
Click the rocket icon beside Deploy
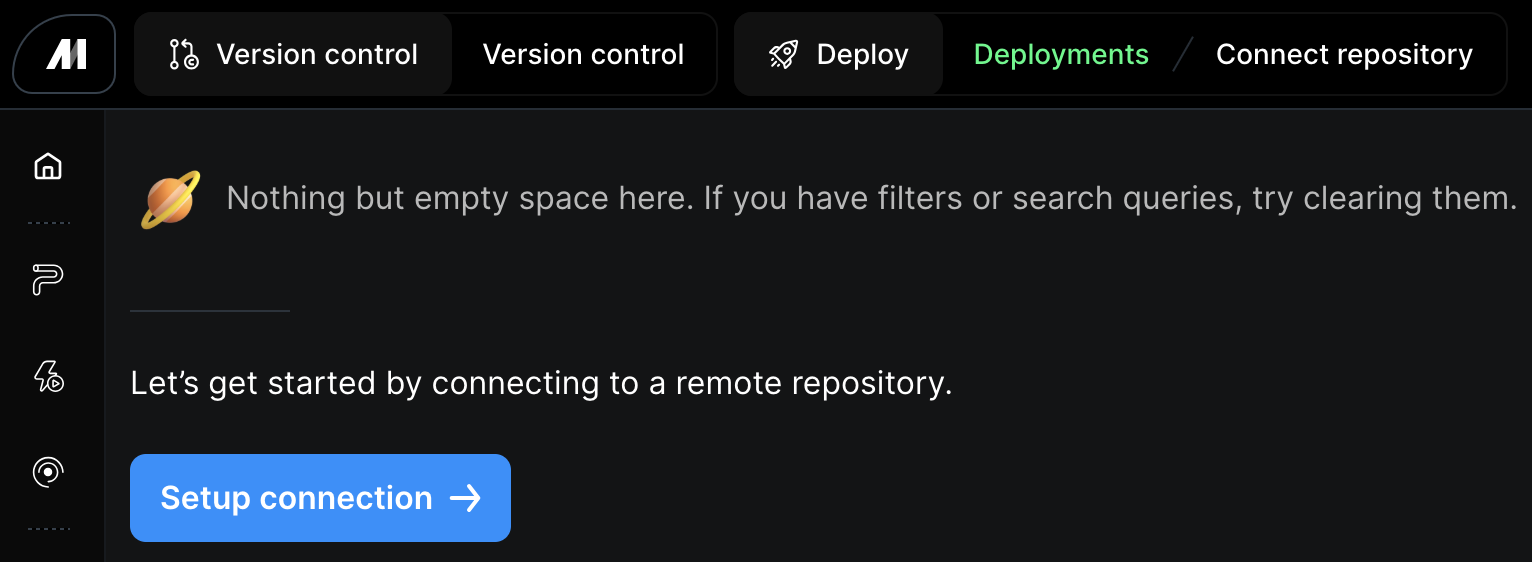click(783, 54)
